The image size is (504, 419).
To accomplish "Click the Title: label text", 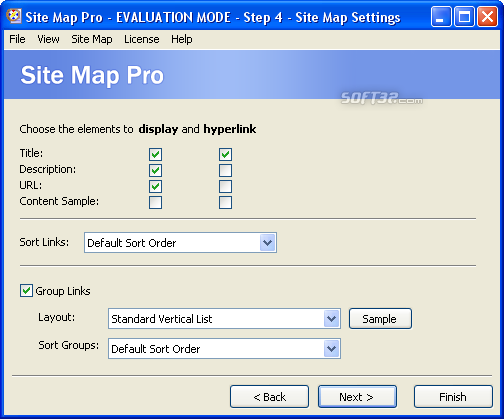I will 31,153.
